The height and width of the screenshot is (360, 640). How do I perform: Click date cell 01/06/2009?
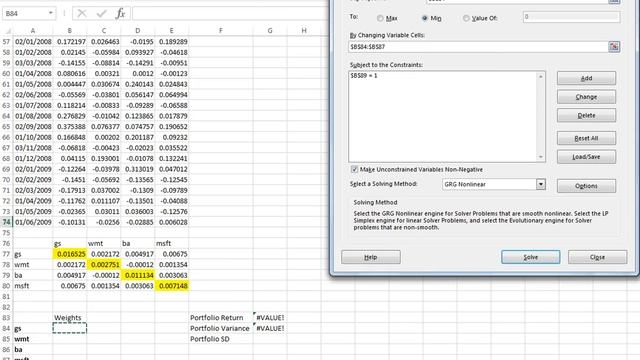33,222
